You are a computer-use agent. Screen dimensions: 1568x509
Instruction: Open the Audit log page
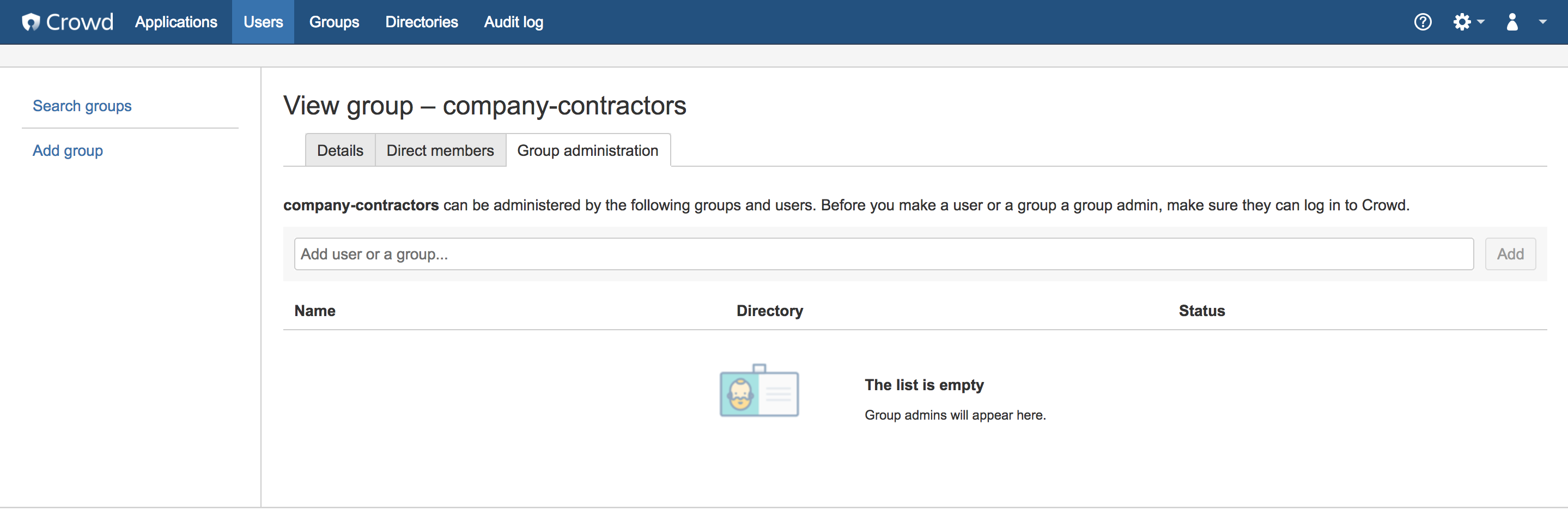click(x=514, y=22)
